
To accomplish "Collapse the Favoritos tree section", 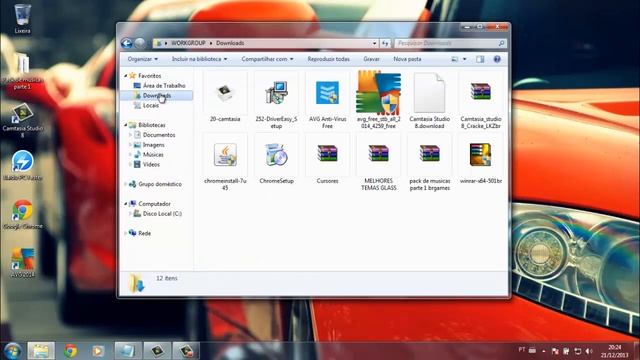I will [126, 76].
